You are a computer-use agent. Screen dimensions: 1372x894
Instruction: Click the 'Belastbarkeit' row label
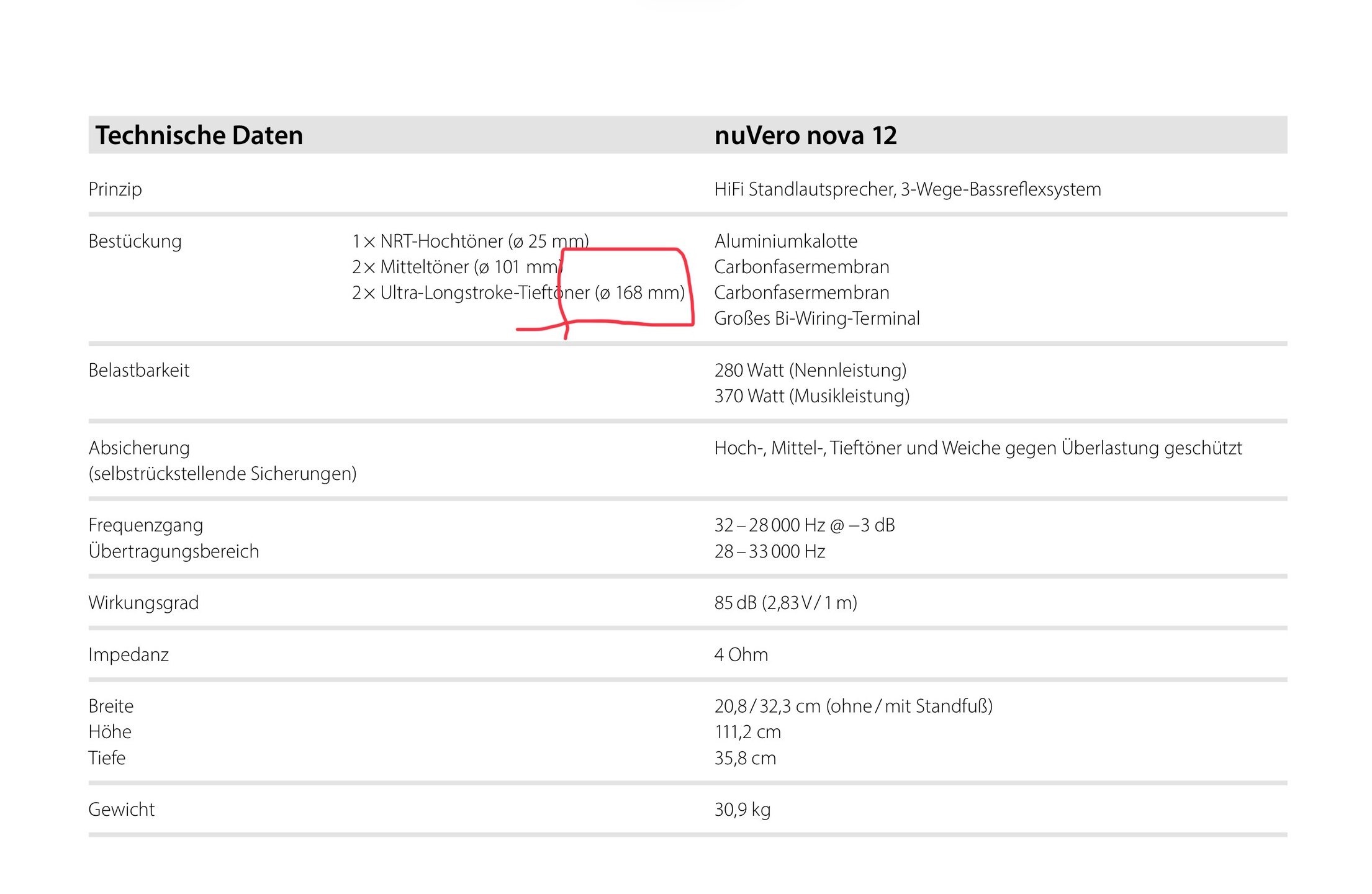tap(138, 370)
